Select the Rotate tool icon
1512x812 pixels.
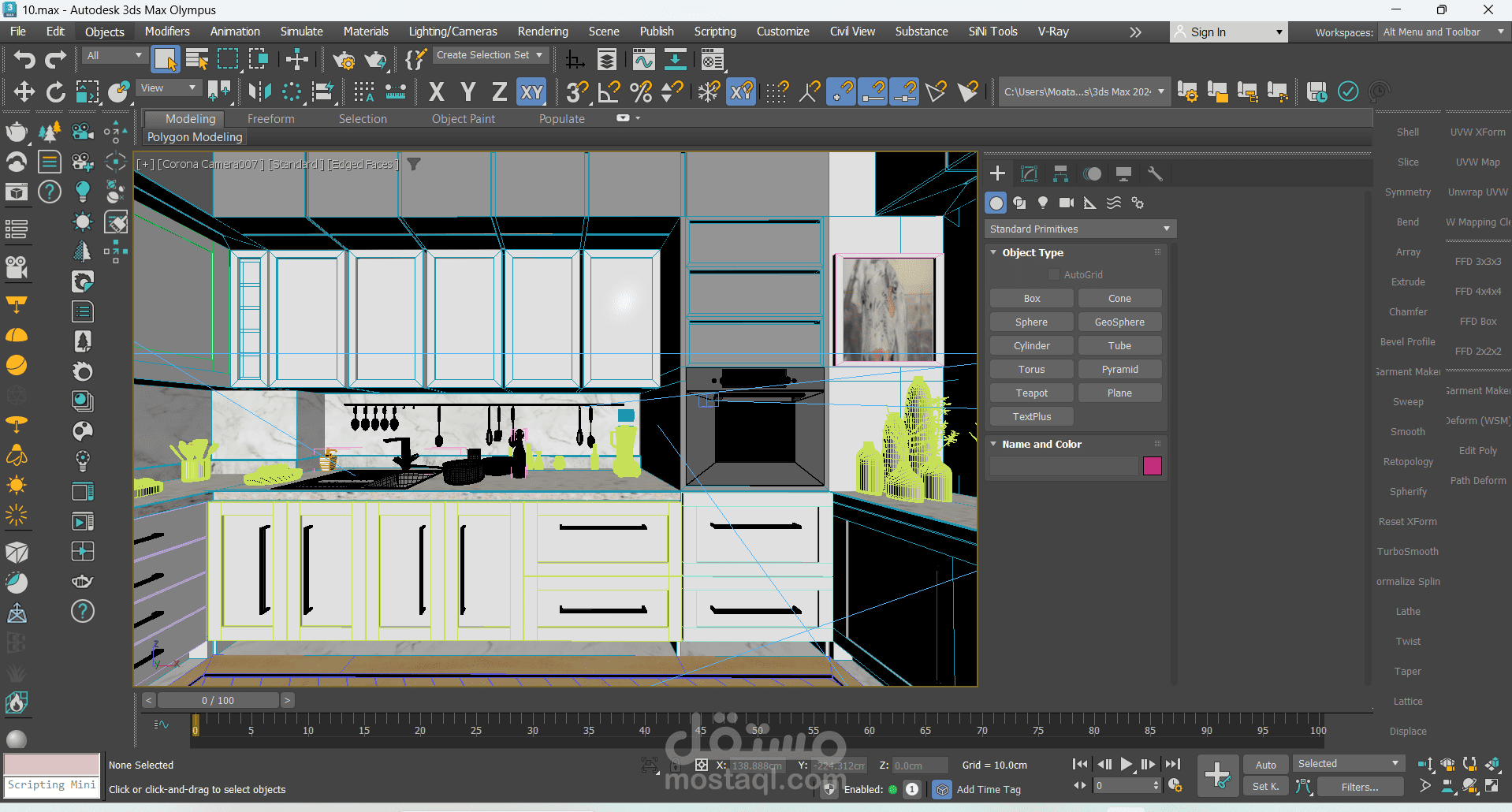[55, 92]
